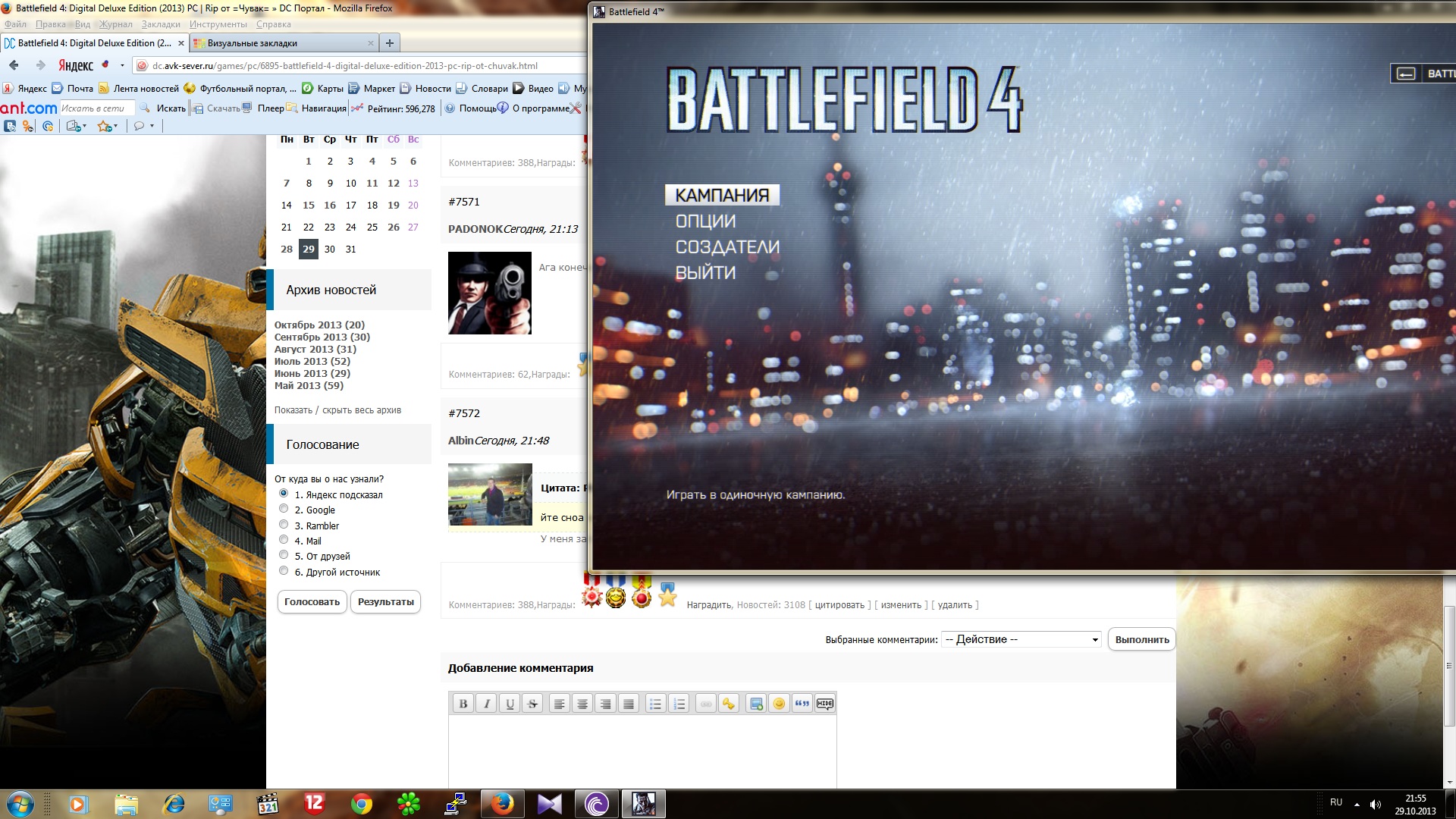View poll Результаты
1456x819 pixels.
click(386, 601)
